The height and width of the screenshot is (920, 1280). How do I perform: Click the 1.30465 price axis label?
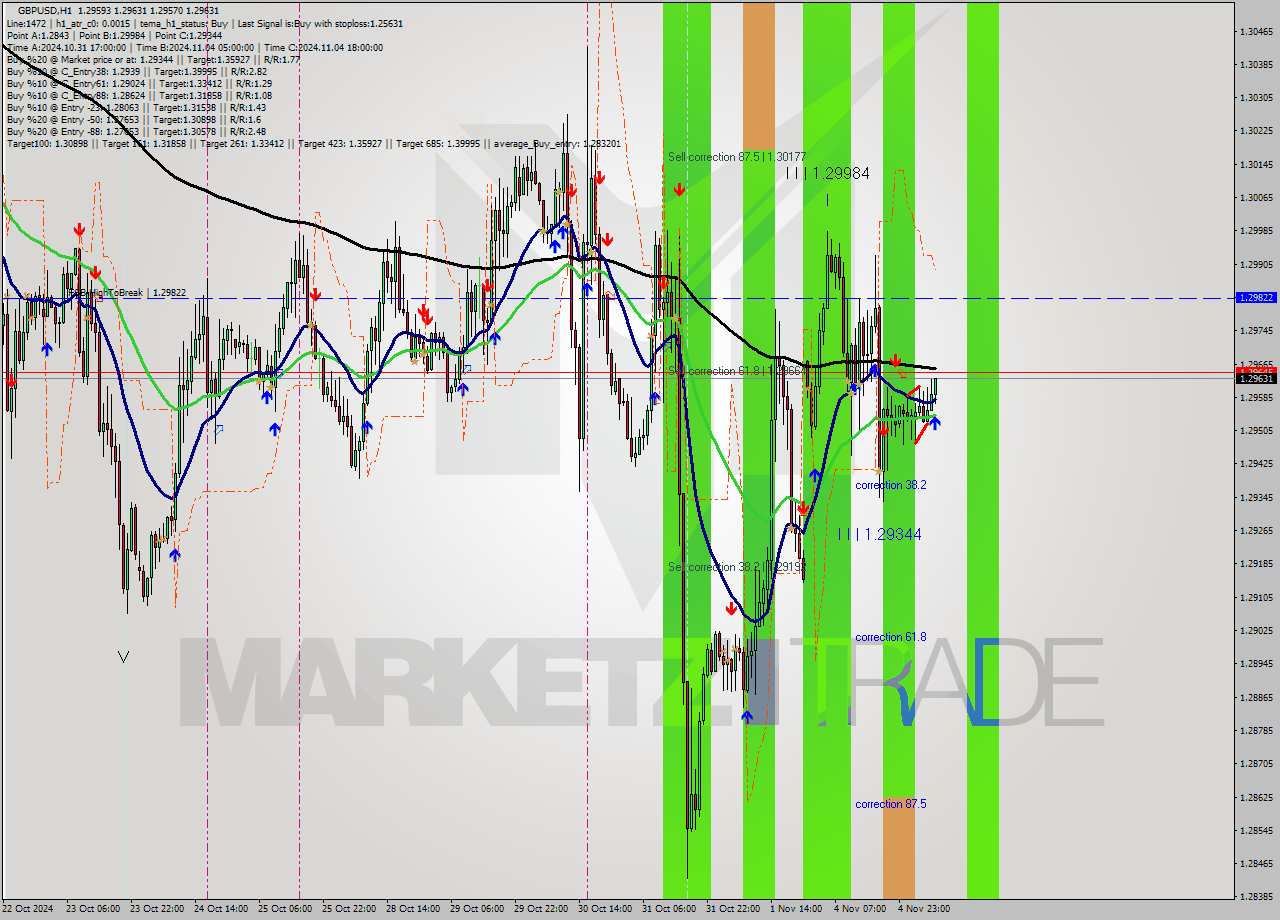click(x=1256, y=31)
